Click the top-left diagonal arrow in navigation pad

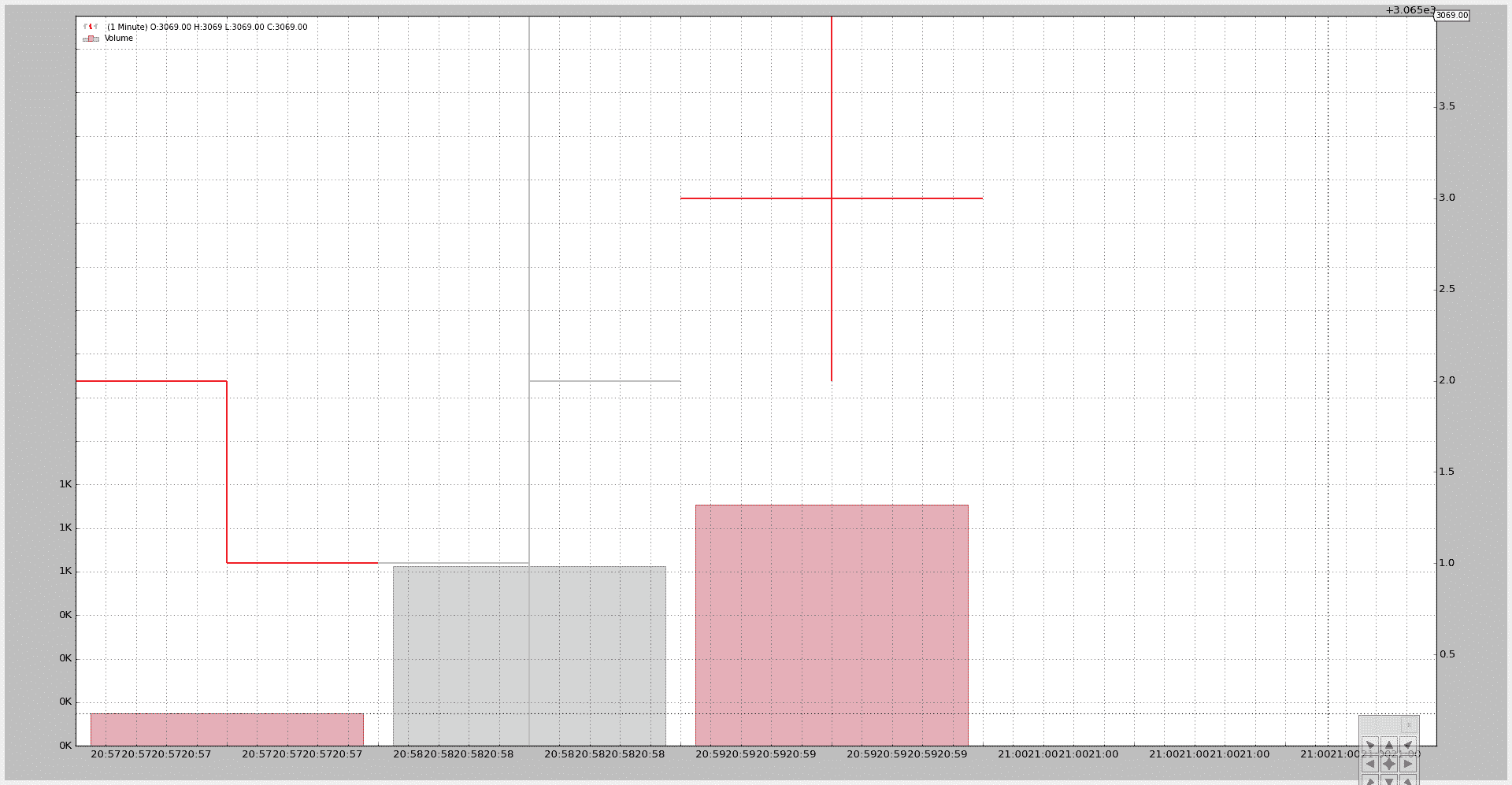point(1370,745)
